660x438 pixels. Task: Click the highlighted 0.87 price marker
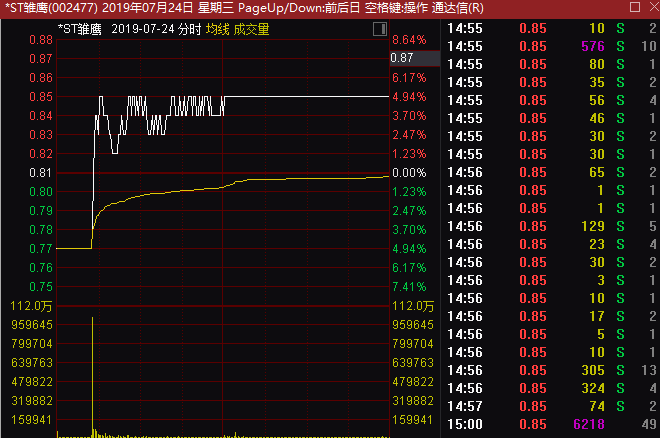pyautogui.click(x=402, y=59)
